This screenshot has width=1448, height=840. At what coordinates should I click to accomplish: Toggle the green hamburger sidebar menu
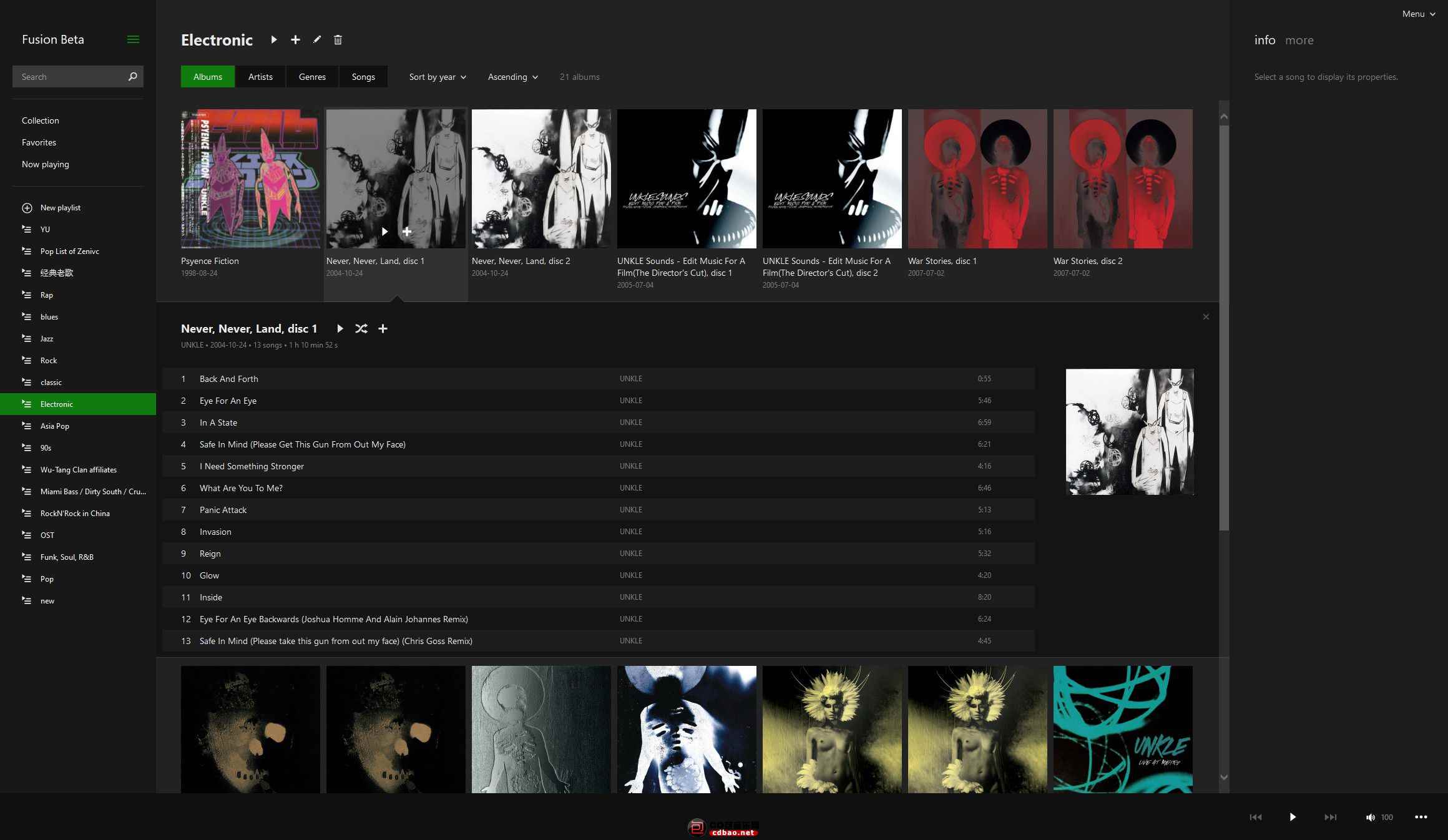click(133, 39)
